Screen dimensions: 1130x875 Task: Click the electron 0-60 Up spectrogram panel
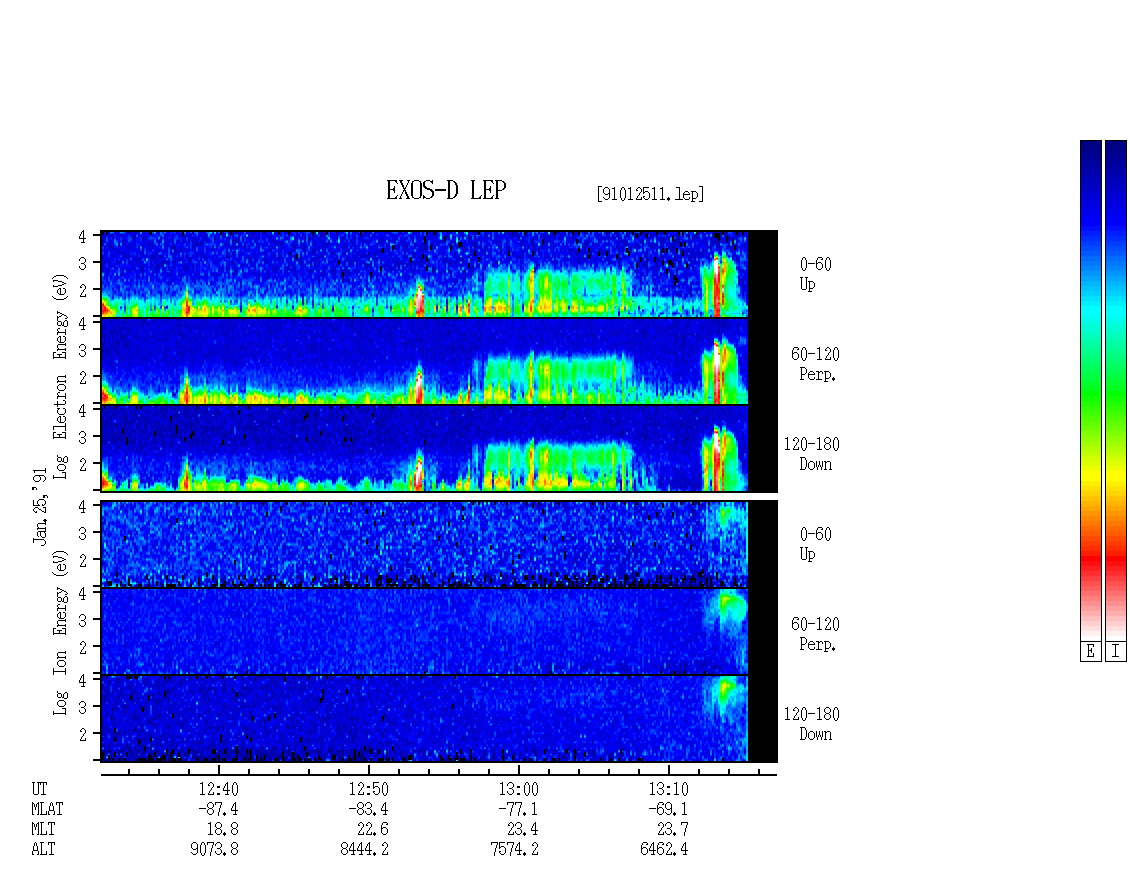pos(424,274)
